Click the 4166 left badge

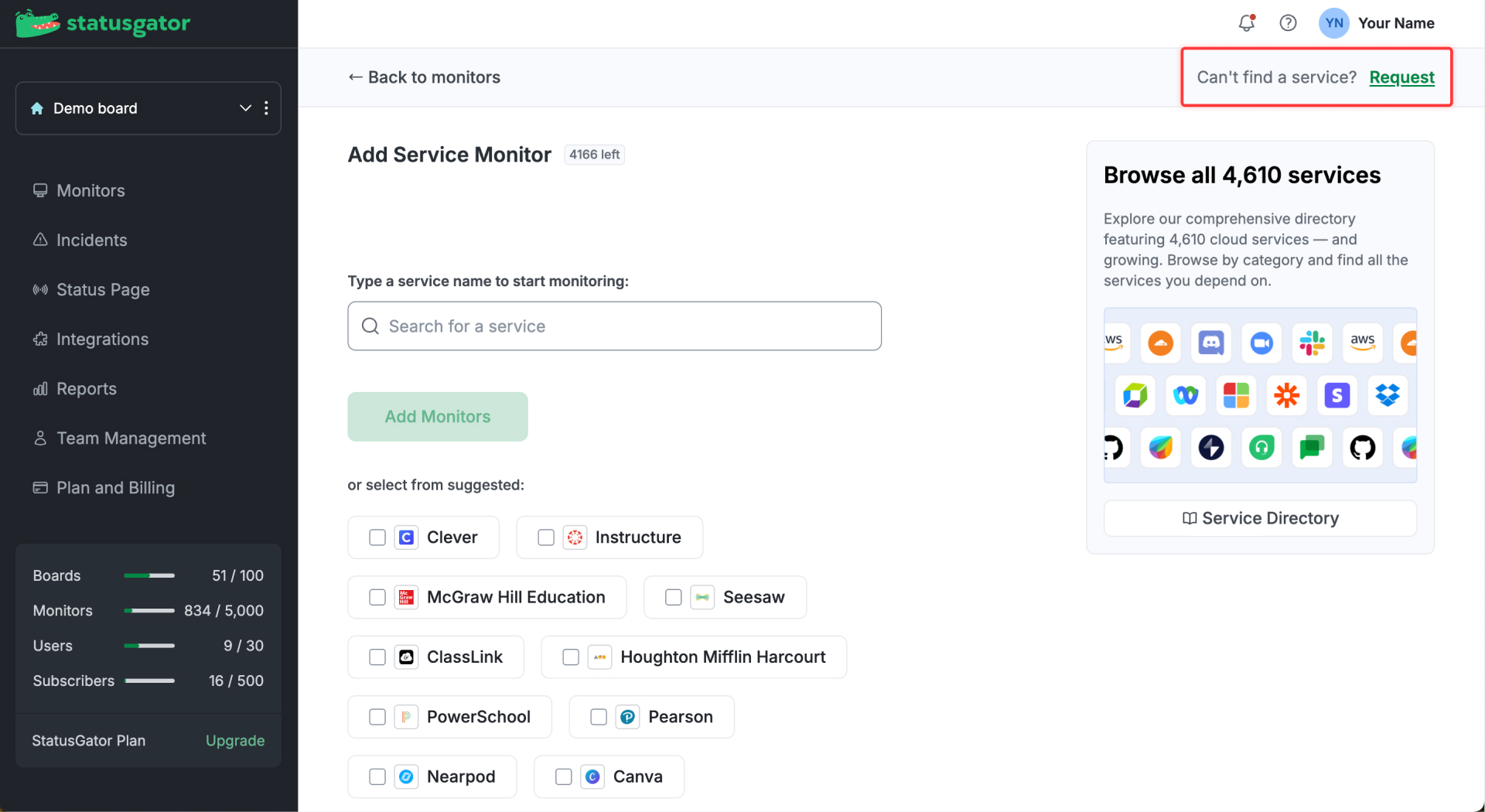pyautogui.click(x=594, y=155)
